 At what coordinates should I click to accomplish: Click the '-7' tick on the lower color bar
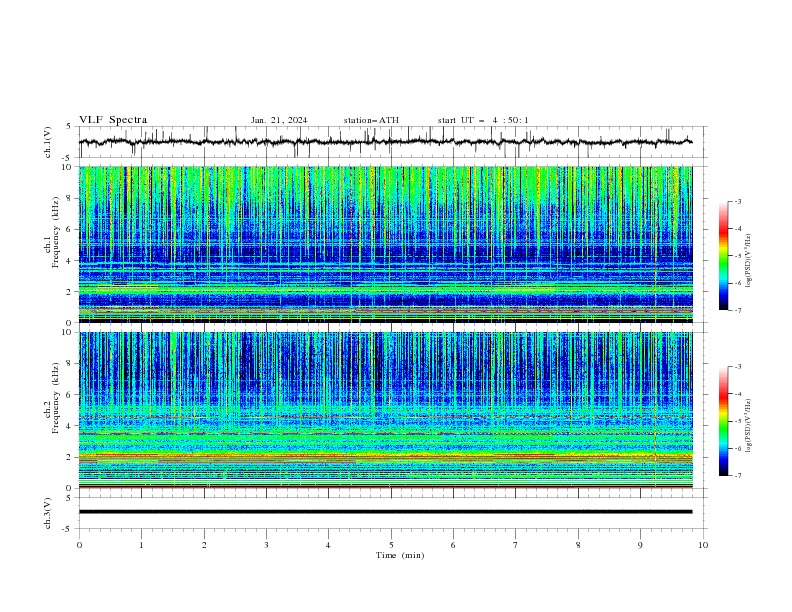pos(737,475)
